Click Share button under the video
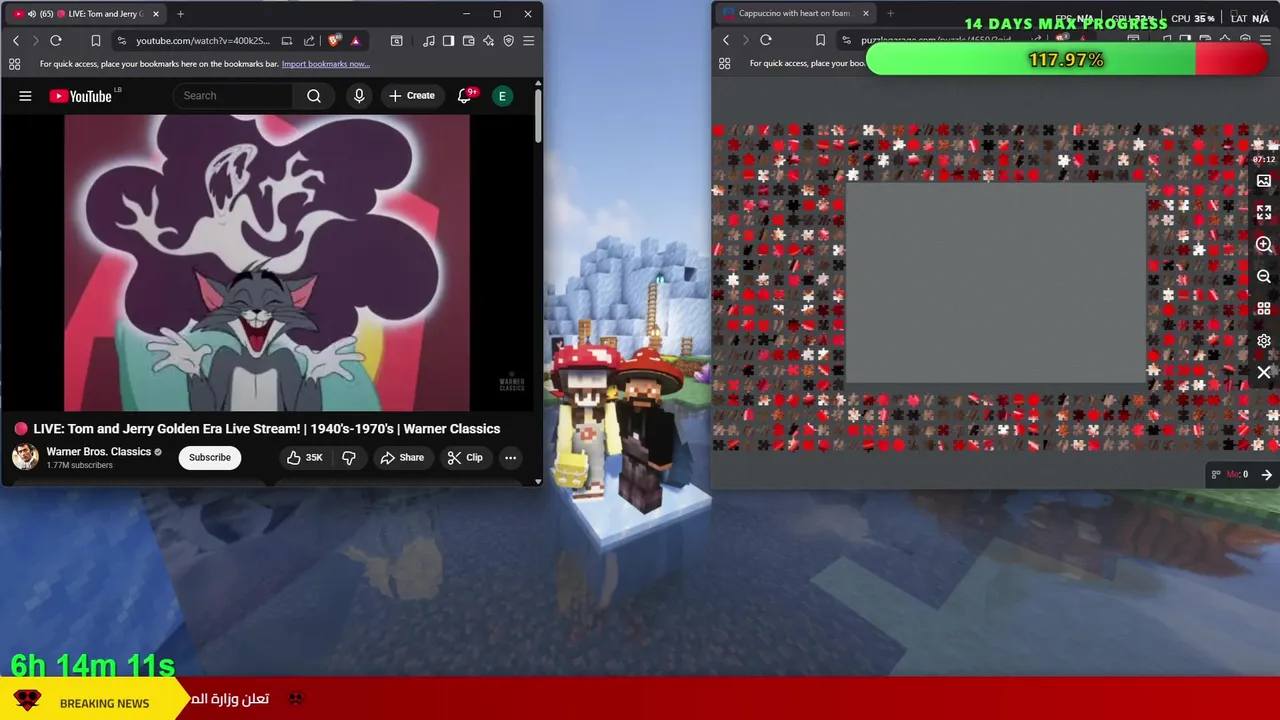Viewport: 1280px width, 720px height. click(402, 458)
